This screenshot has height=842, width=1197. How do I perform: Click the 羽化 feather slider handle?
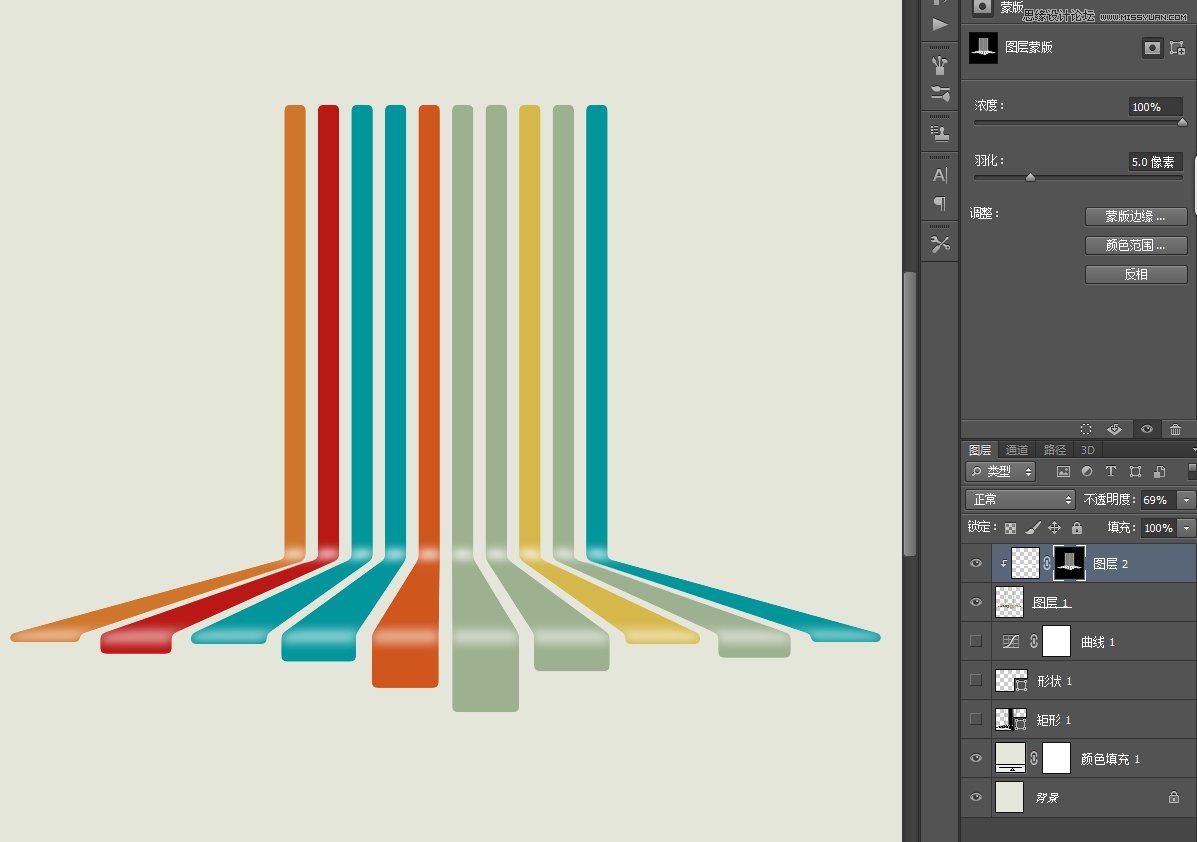click(1031, 177)
